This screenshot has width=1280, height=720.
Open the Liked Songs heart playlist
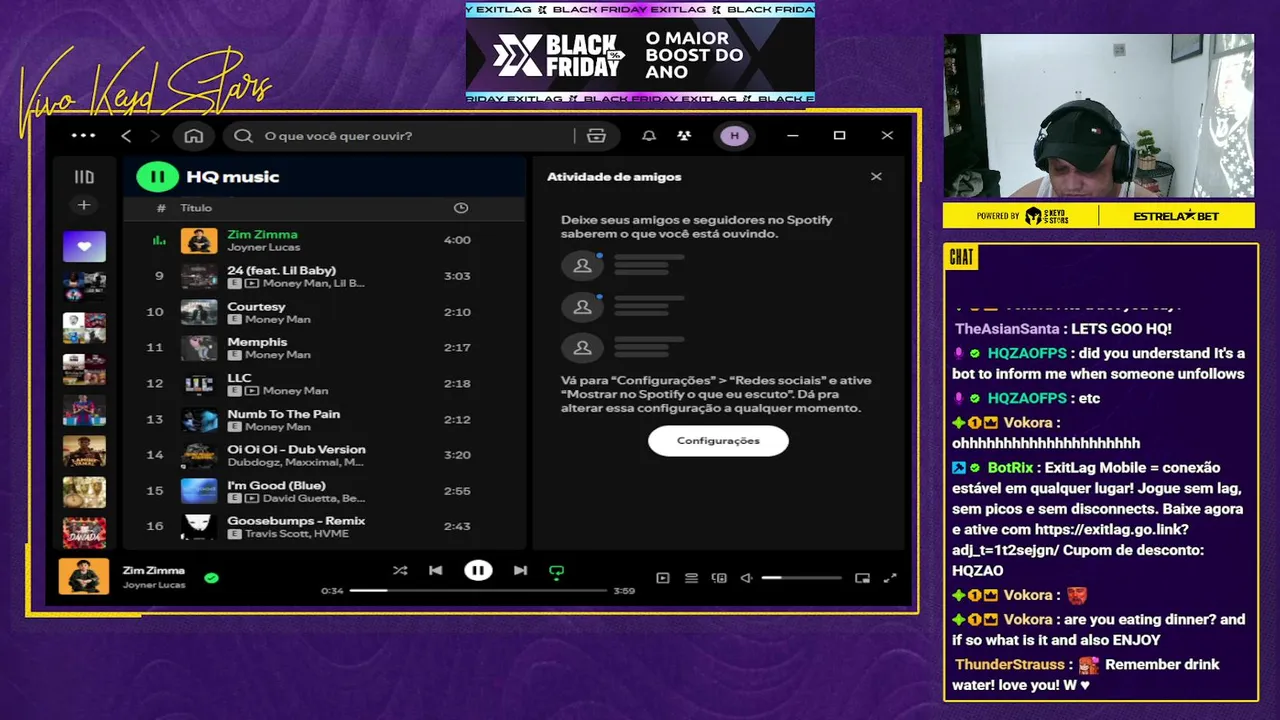point(84,246)
